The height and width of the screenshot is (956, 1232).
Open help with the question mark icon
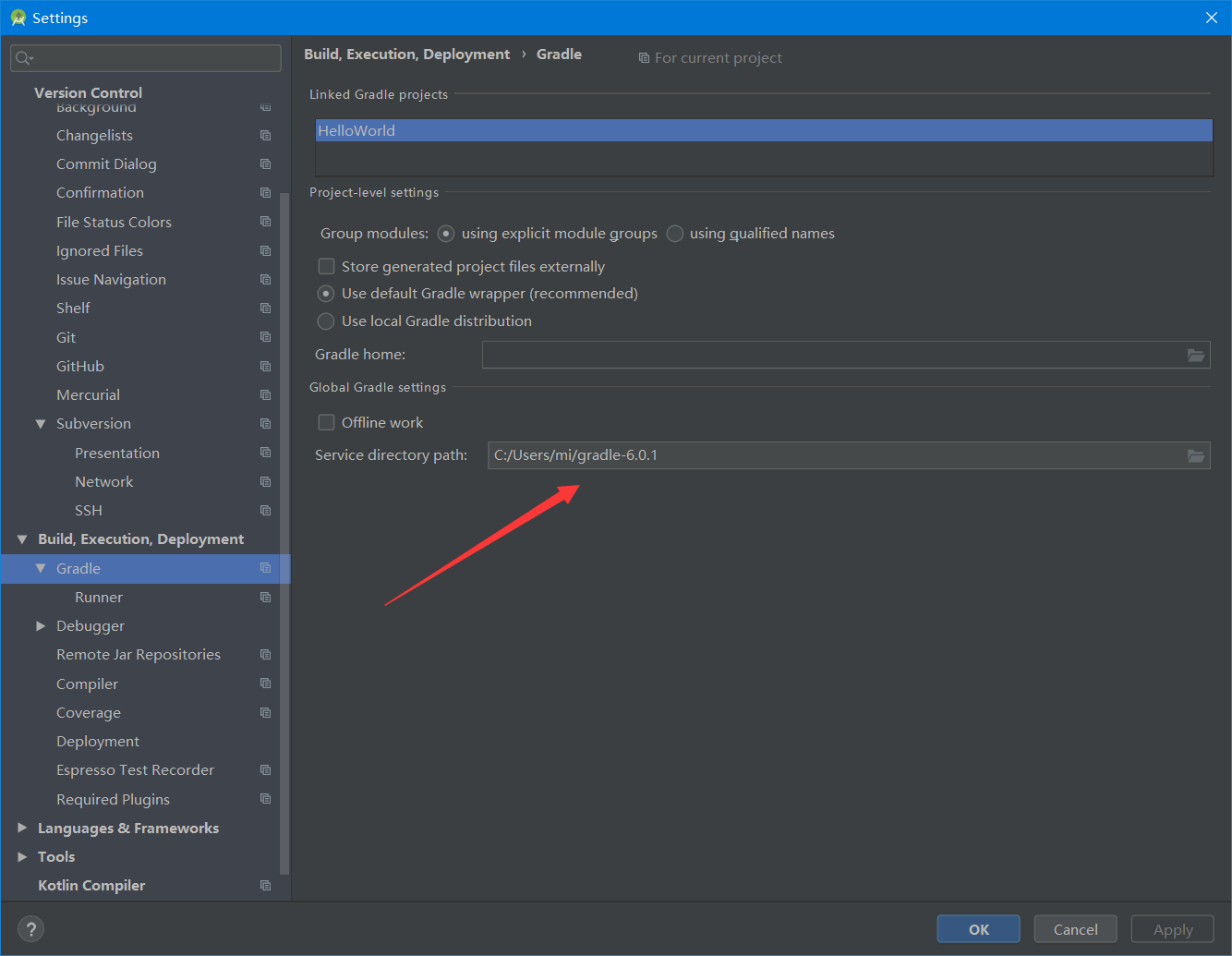(30, 929)
